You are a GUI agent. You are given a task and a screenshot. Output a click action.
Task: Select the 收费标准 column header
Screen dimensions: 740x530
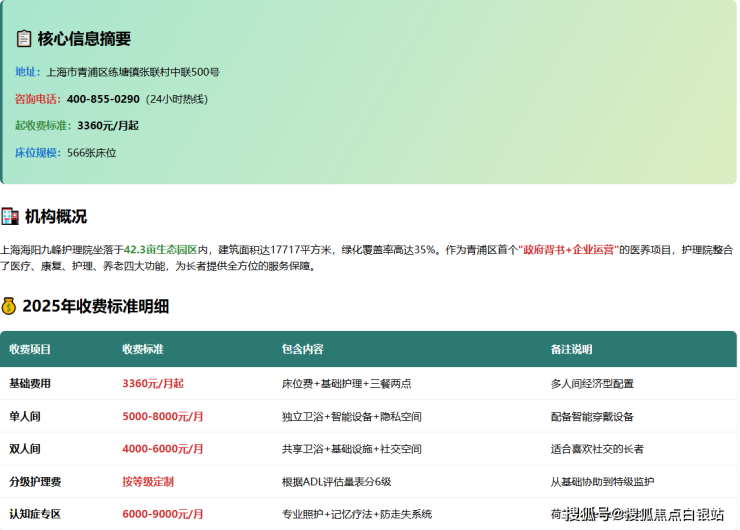click(143, 349)
